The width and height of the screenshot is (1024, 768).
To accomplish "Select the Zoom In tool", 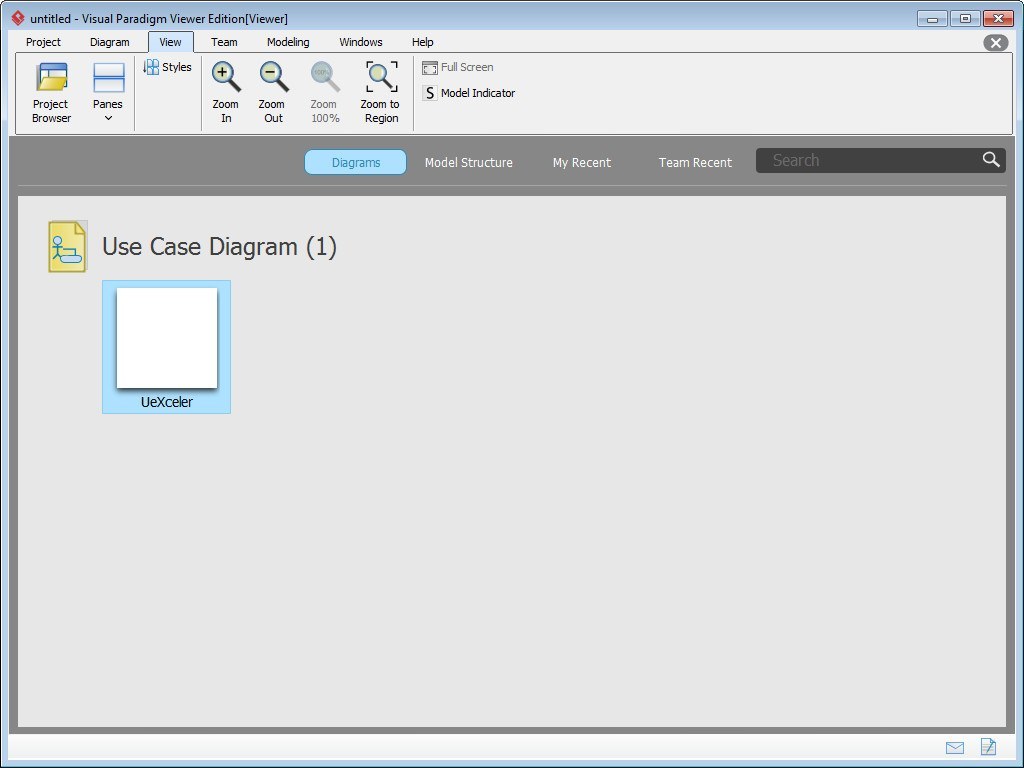I will (225, 91).
